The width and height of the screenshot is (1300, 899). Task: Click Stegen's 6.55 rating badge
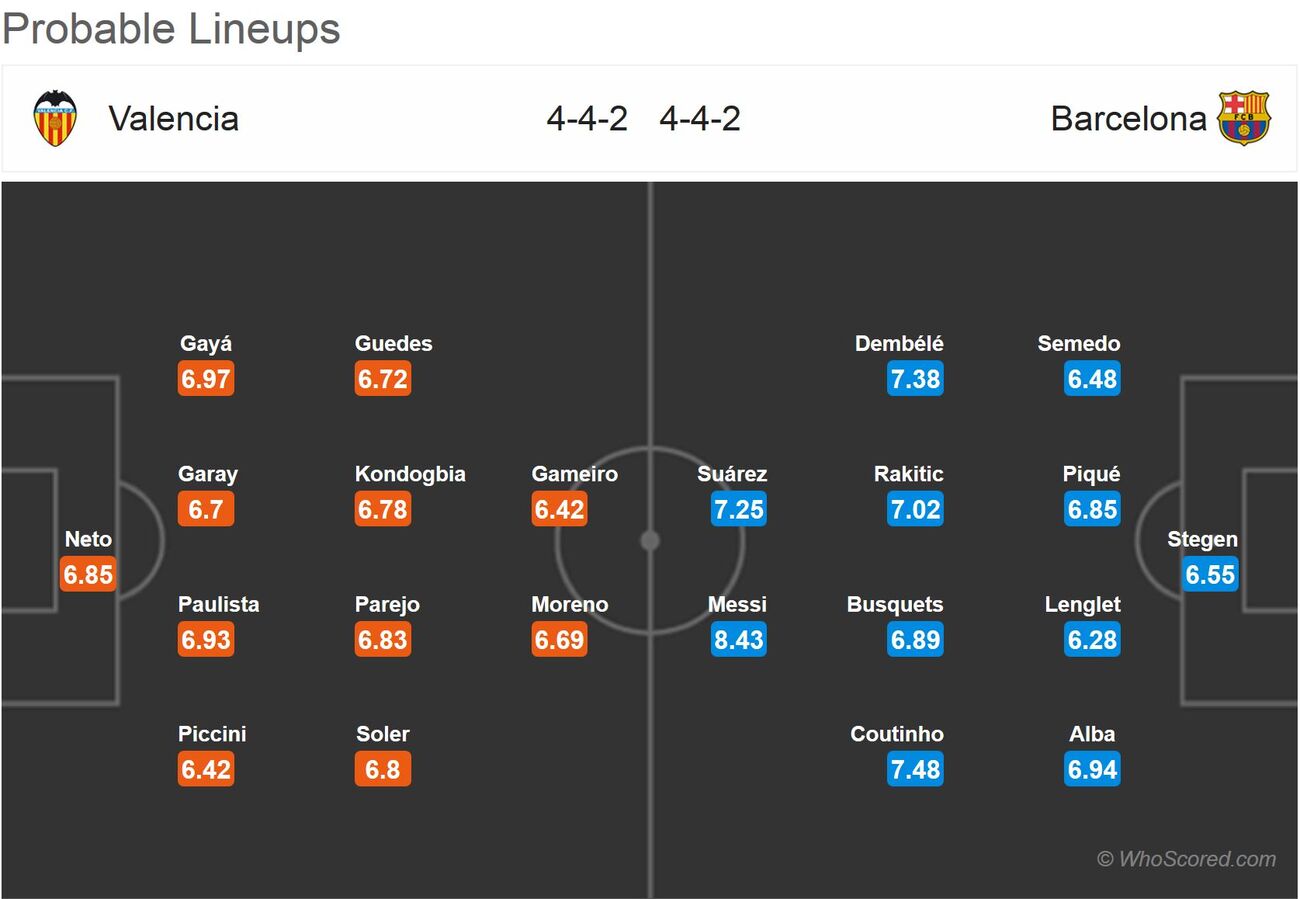pos(1210,574)
